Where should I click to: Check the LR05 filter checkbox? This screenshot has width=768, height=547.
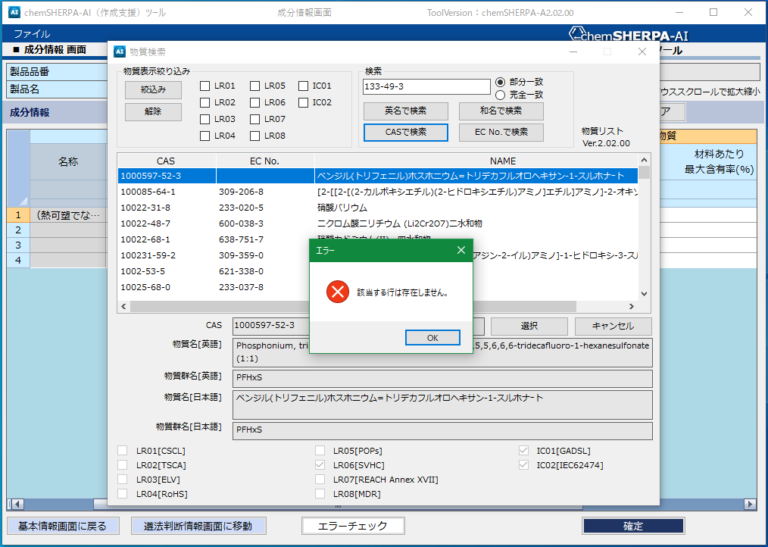(255, 86)
